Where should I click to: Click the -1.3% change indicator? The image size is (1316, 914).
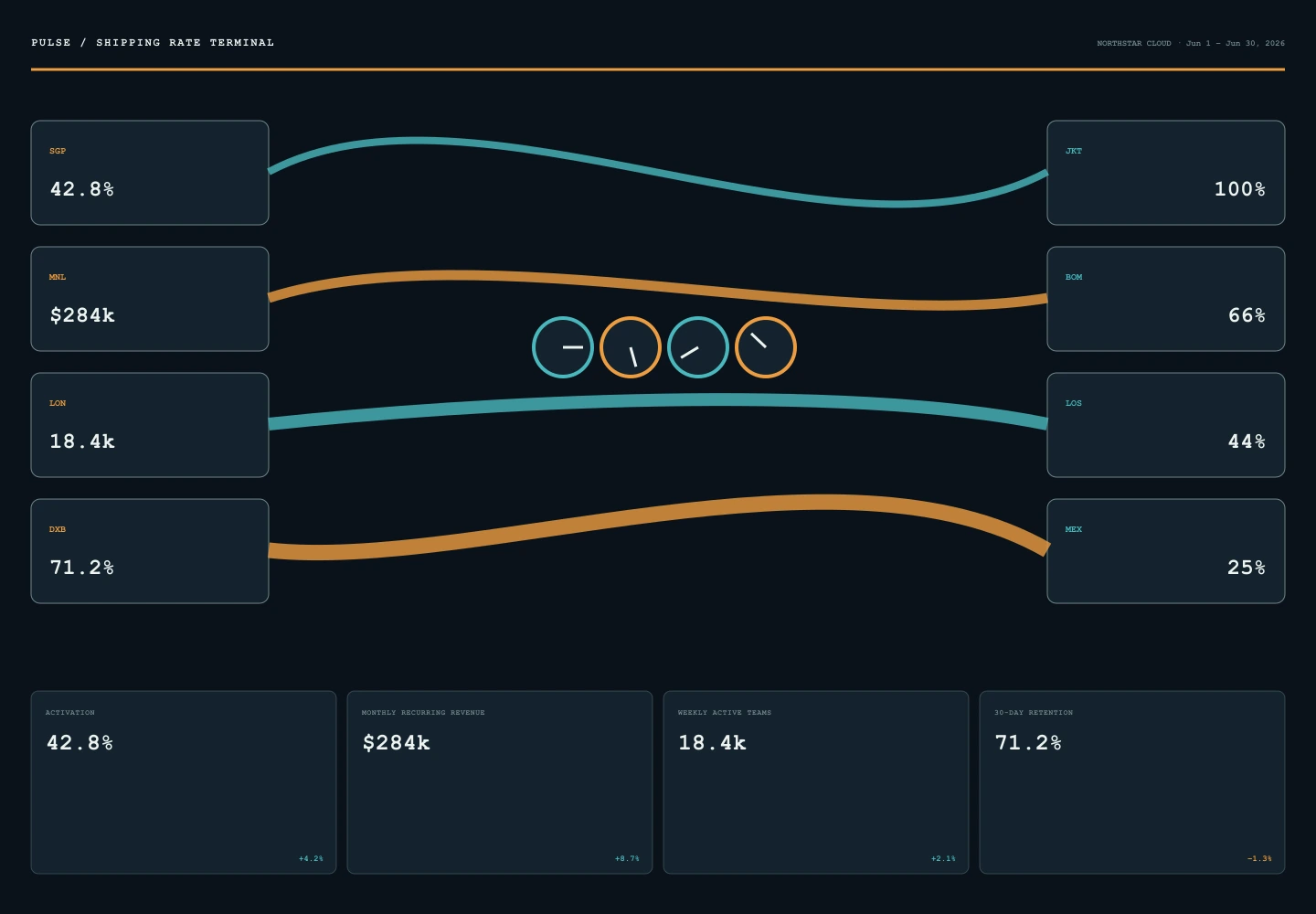coord(1259,858)
